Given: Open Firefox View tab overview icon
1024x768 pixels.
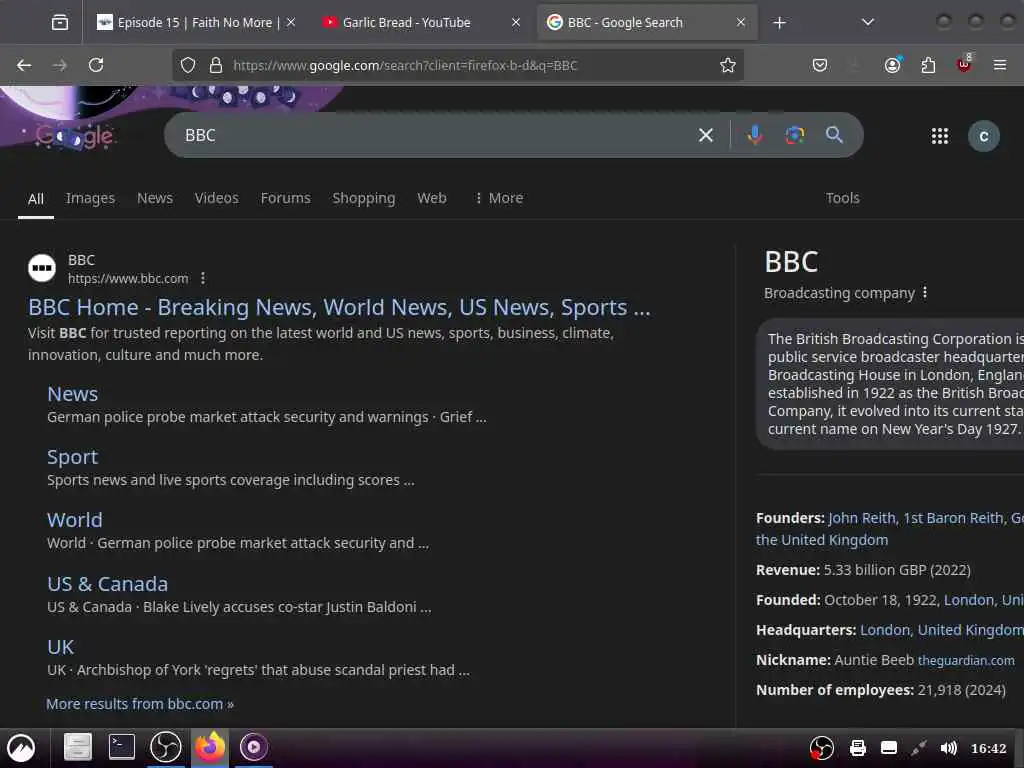Looking at the screenshot, I should coord(59,23).
